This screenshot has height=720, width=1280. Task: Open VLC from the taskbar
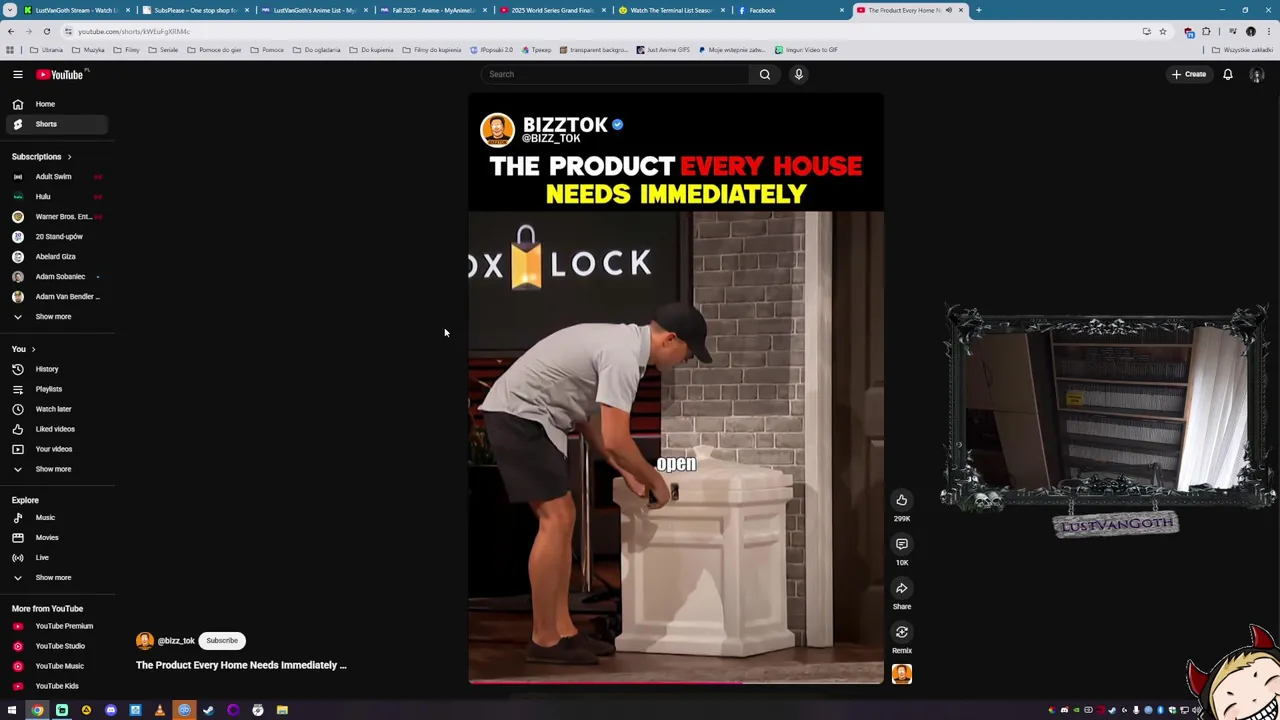point(159,710)
